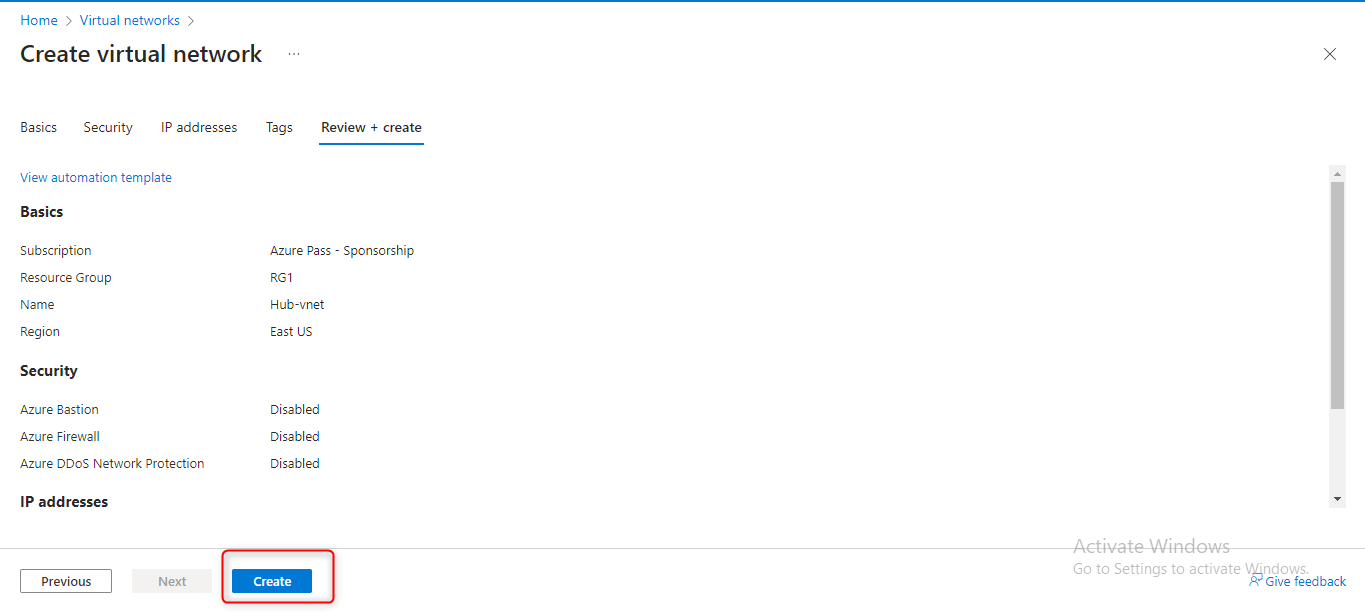Click the scrollbar down arrow
Image resolution: width=1365 pixels, height=612 pixels.
point(1337,499)
